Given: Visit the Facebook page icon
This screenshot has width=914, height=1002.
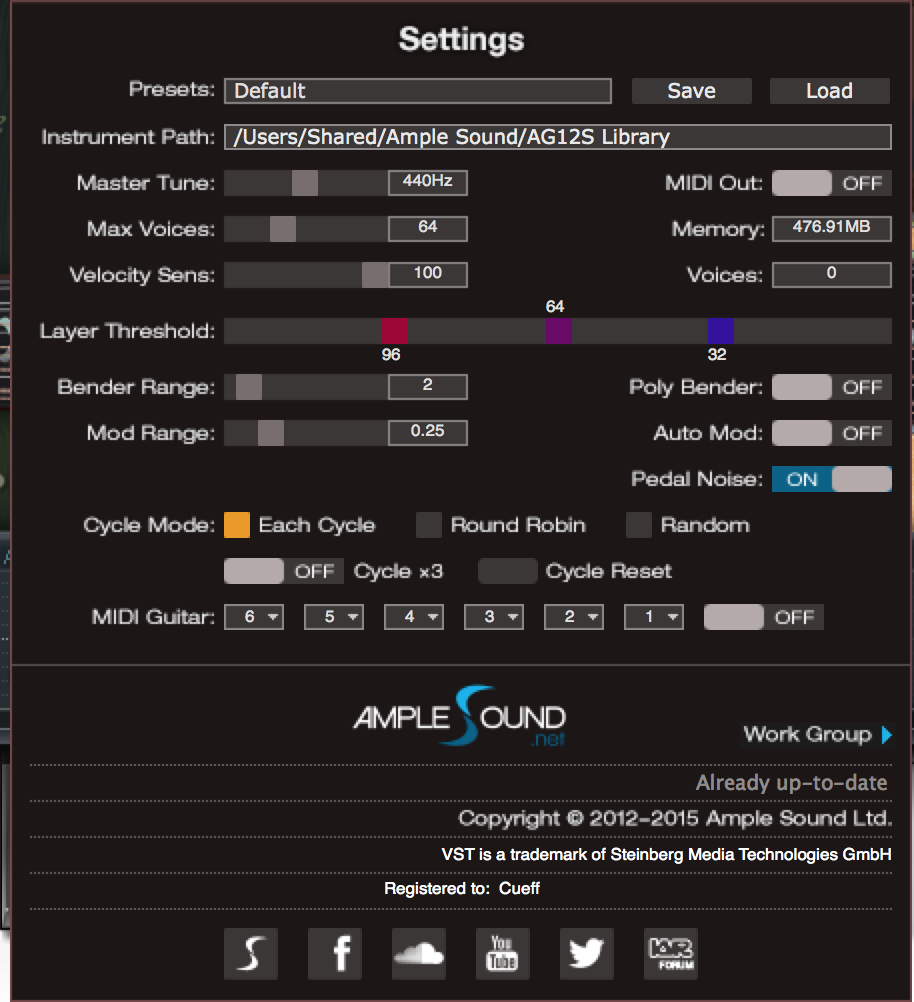Looking at the screenshot, I should coord(335,953).
